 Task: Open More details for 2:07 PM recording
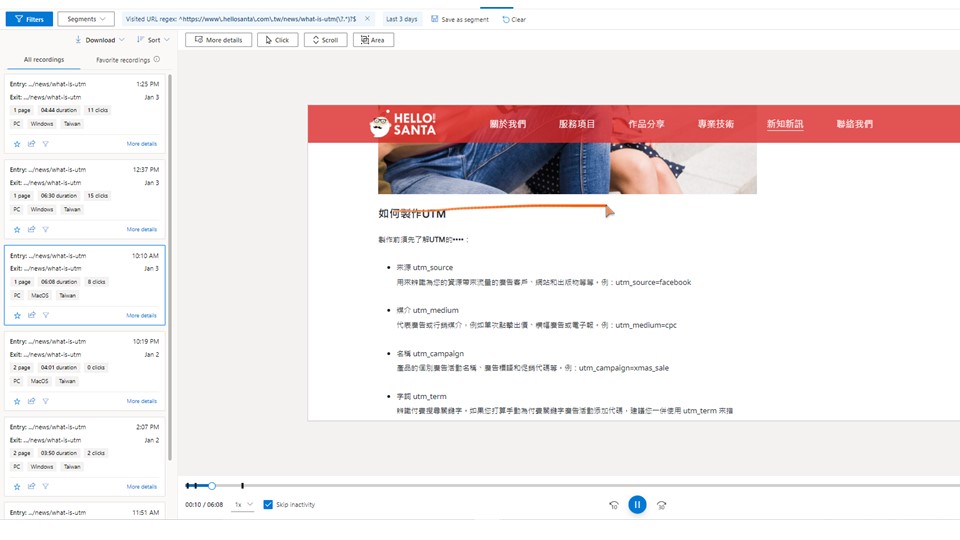coord(141,487)
